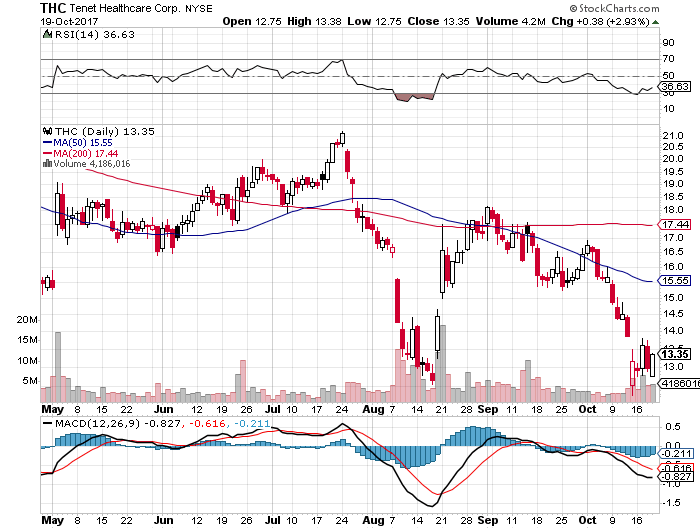Click the 36.63 RSI value tag

click(675, 88)
